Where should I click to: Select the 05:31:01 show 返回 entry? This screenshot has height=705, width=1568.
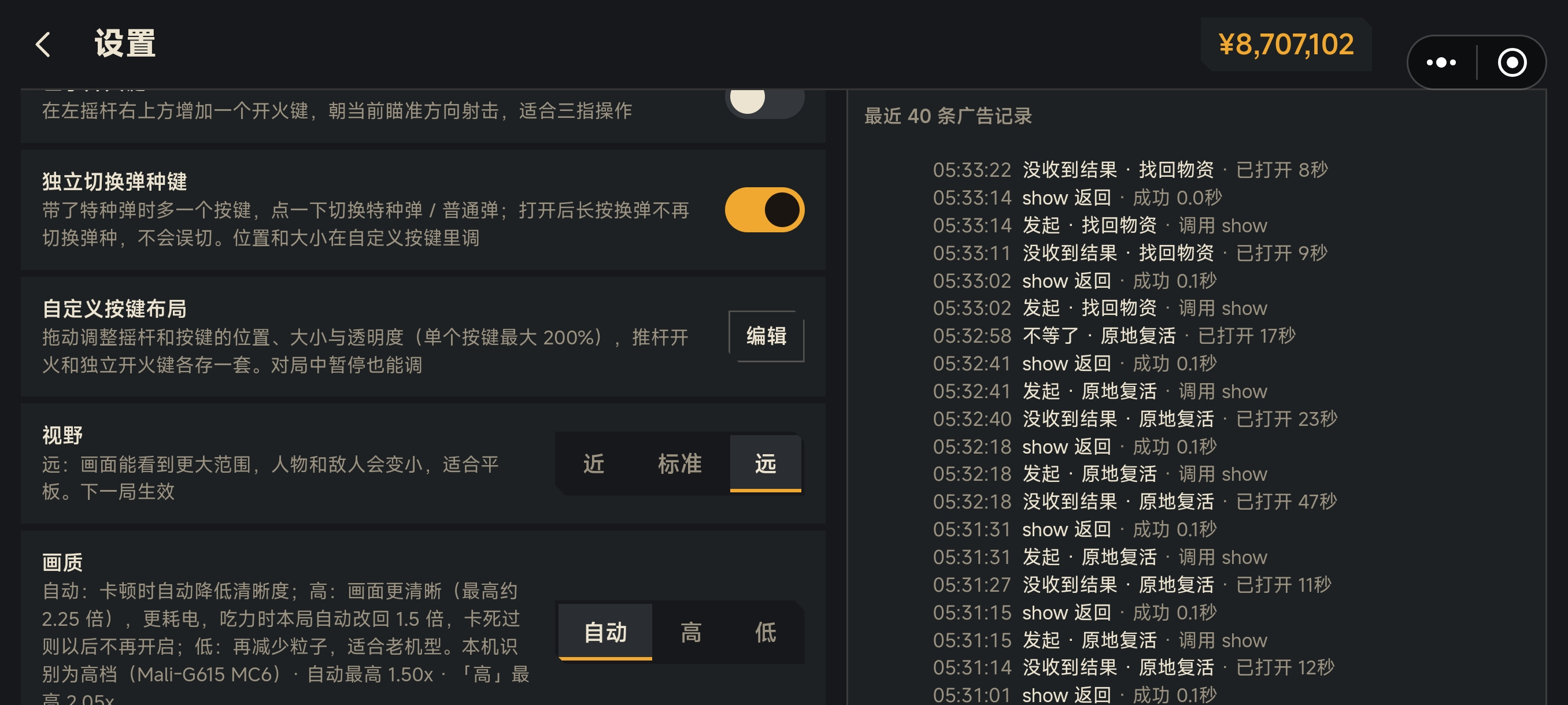(x=1075, y=695)
